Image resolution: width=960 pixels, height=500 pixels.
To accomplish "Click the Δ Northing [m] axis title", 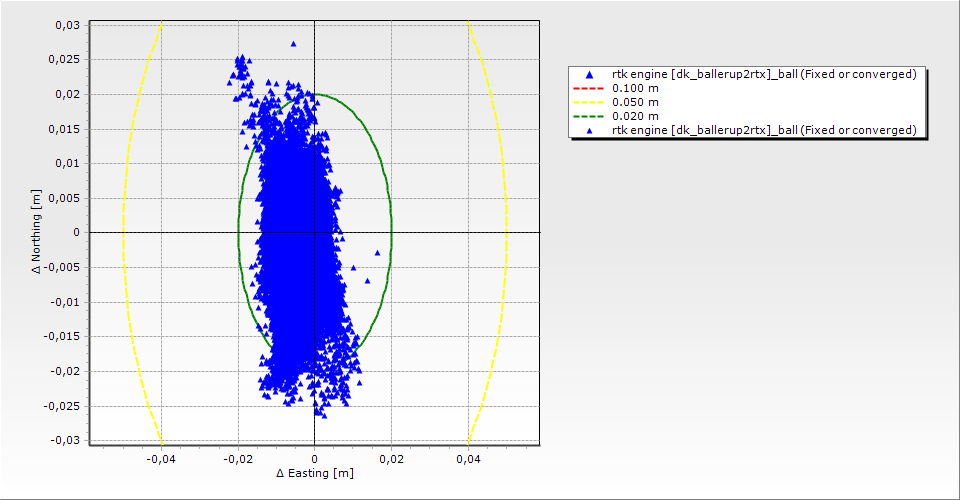I will (37, 231).
